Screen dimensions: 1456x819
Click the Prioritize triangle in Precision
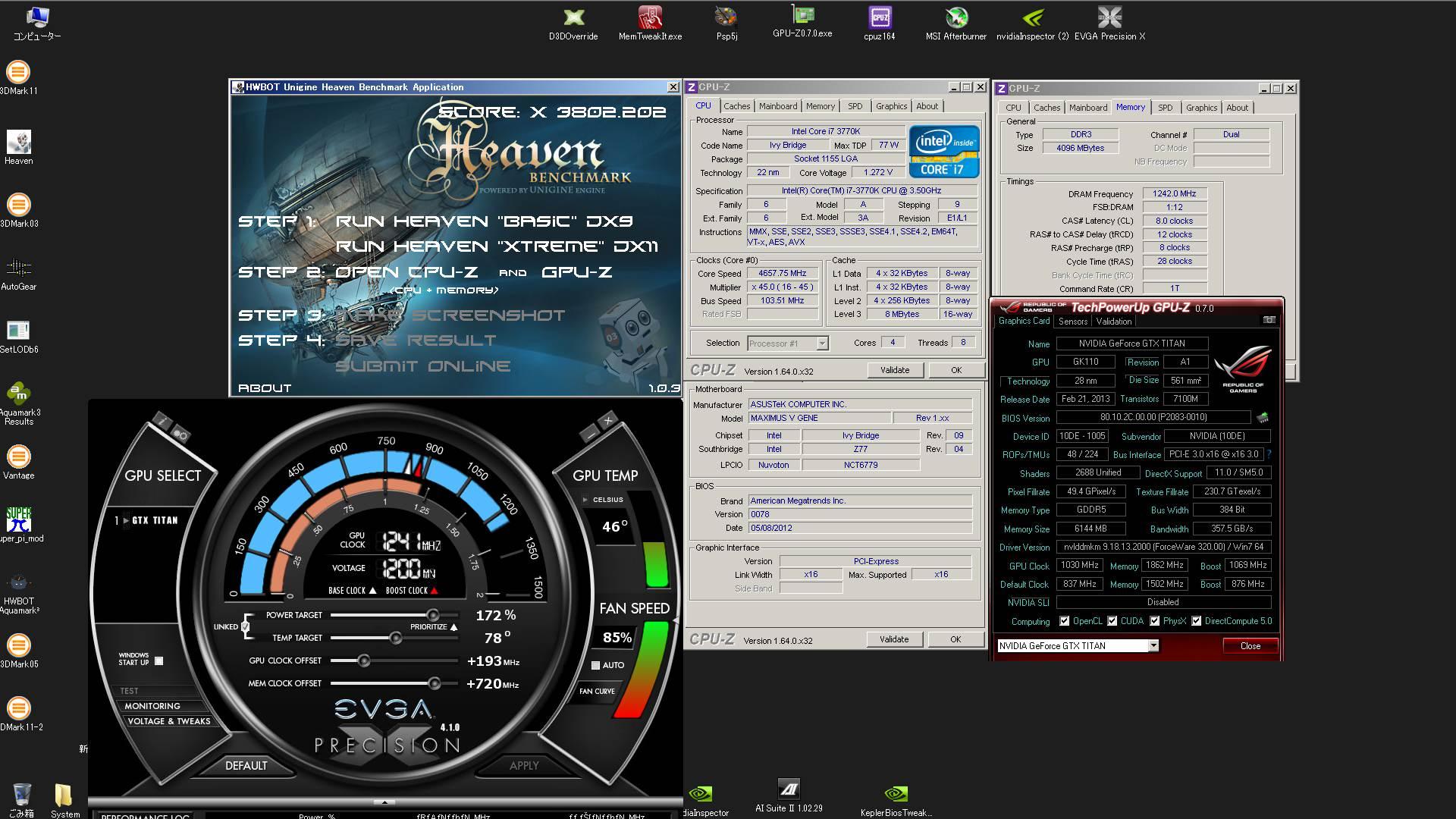click(453, 626)
